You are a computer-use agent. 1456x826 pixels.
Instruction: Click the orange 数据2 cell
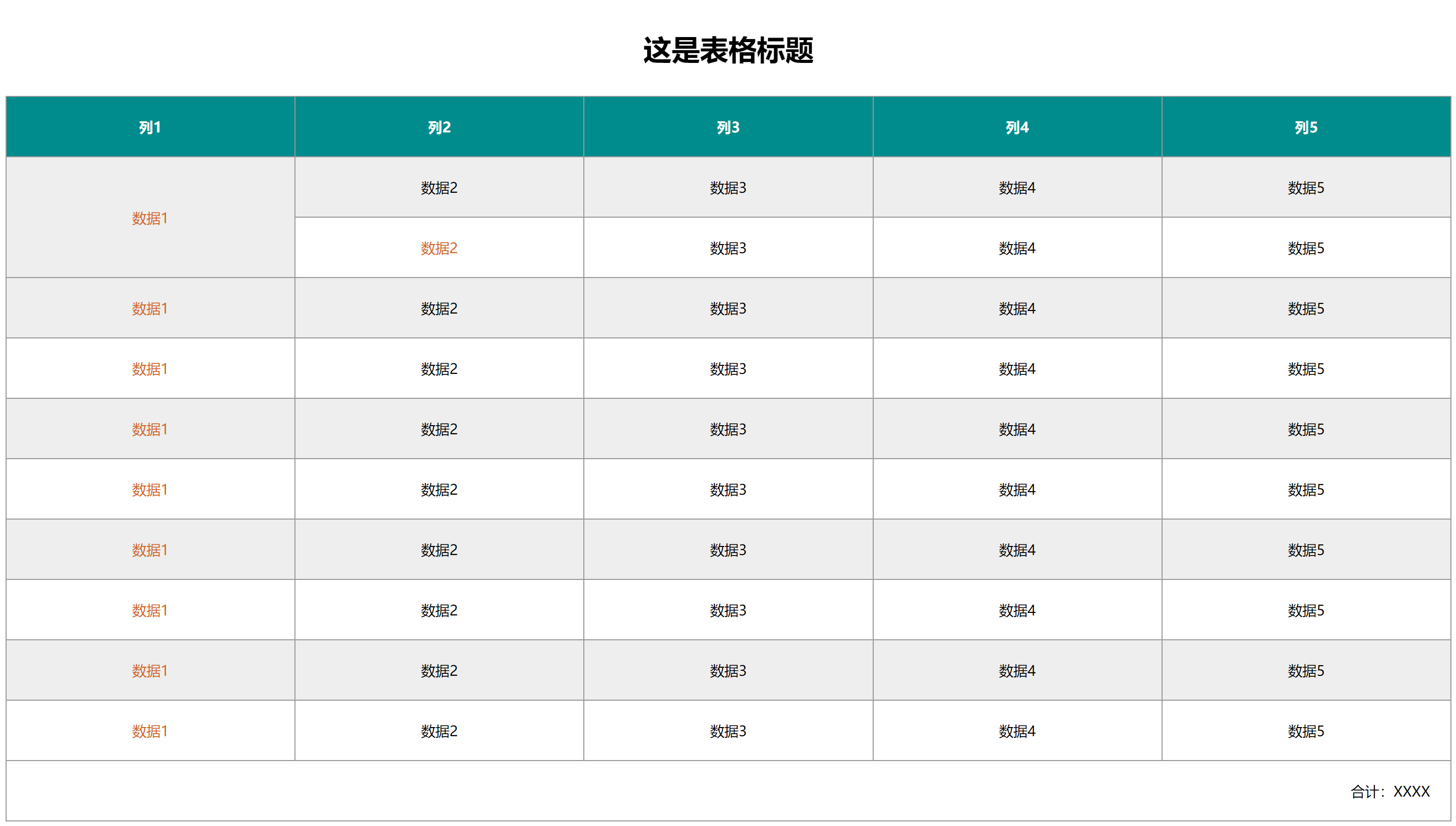pos(439,248)
